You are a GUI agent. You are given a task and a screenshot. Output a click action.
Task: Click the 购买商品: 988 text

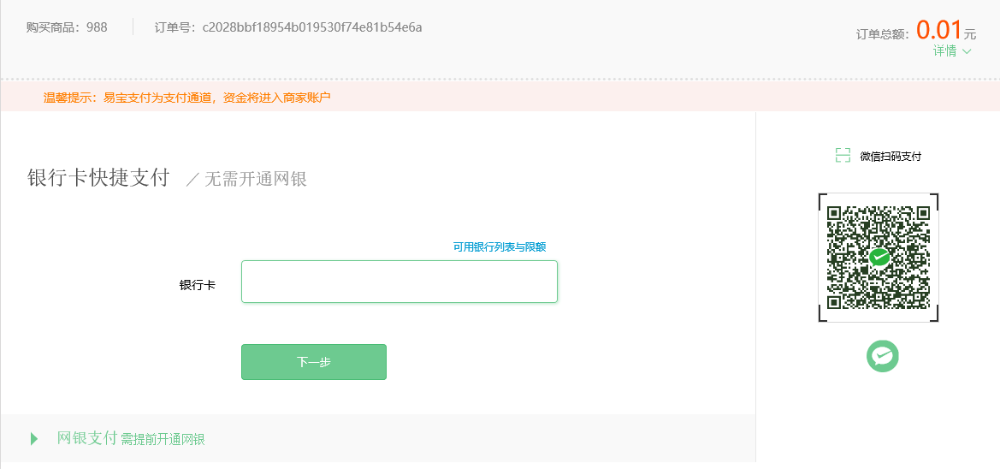[67, 27]
